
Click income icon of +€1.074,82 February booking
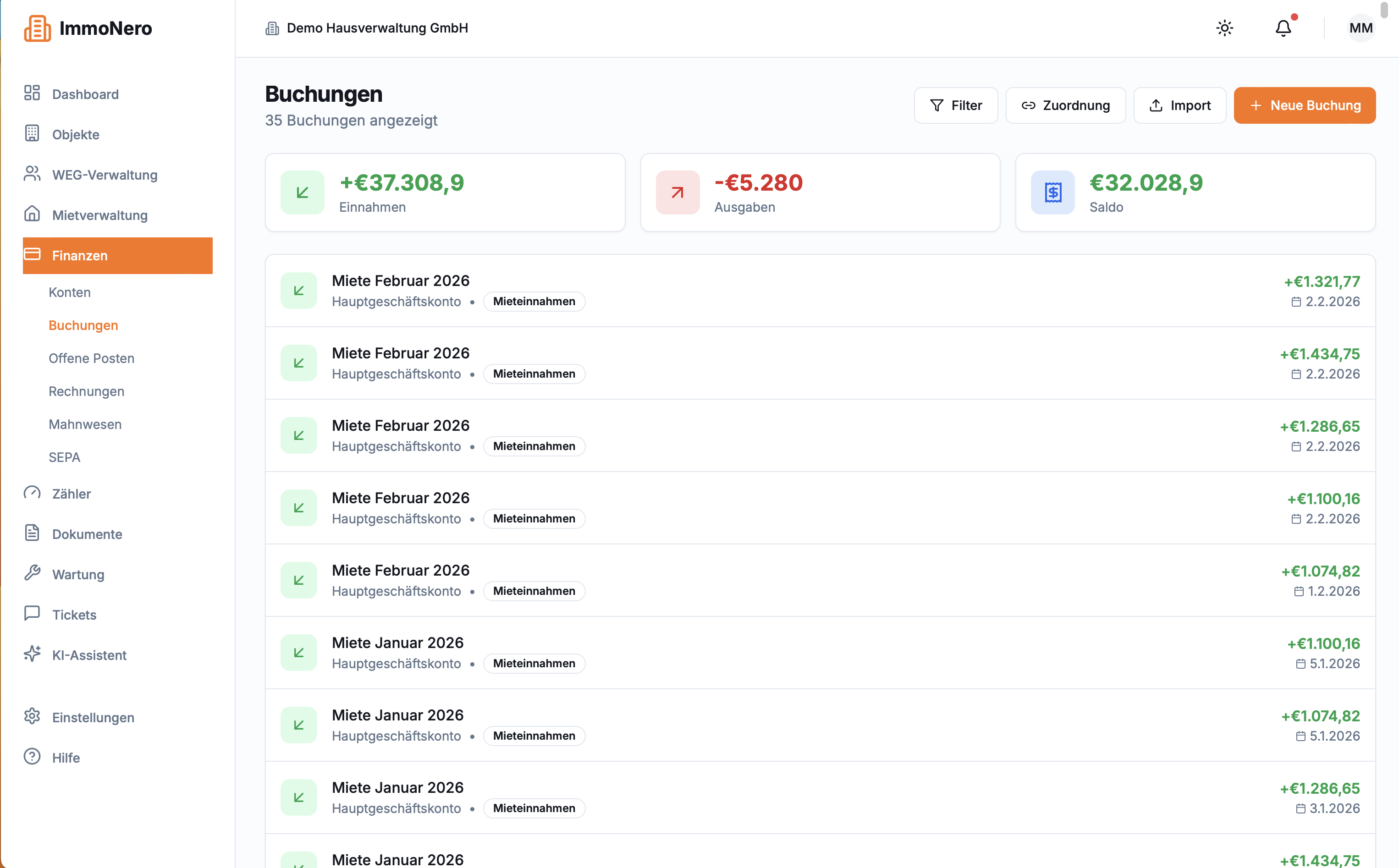point(298,580)
